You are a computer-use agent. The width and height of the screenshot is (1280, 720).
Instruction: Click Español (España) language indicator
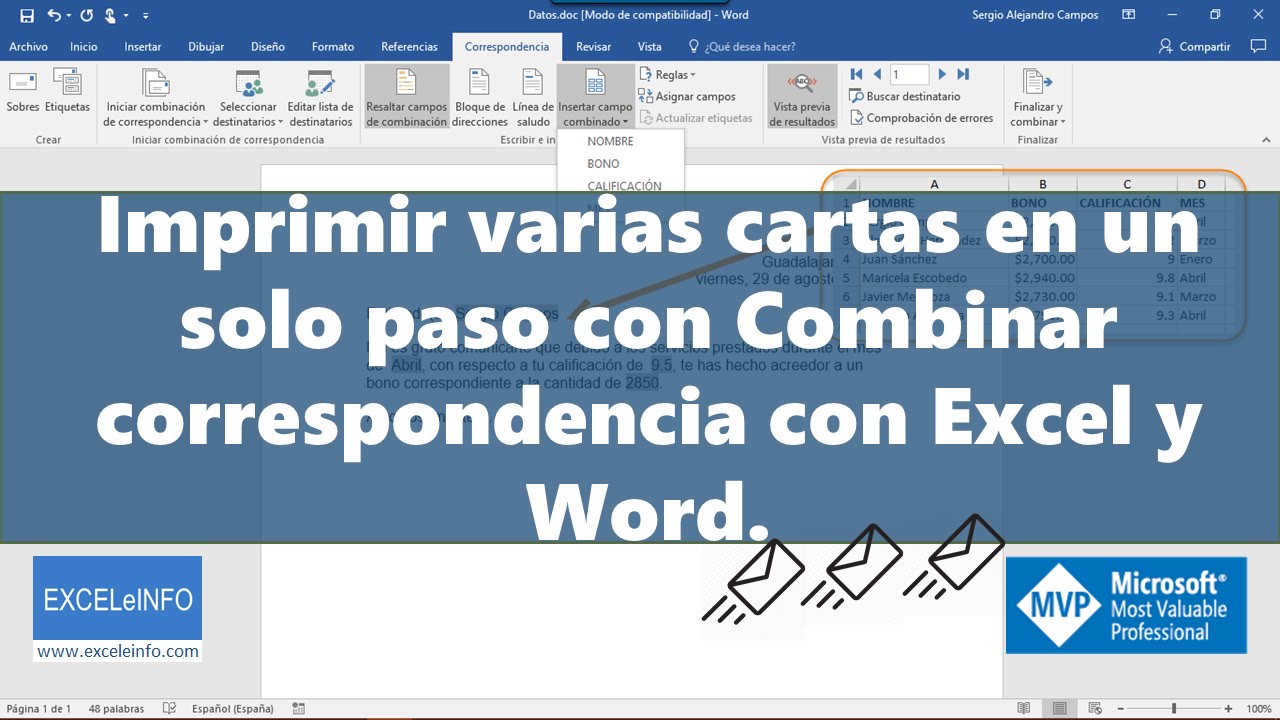232,709
